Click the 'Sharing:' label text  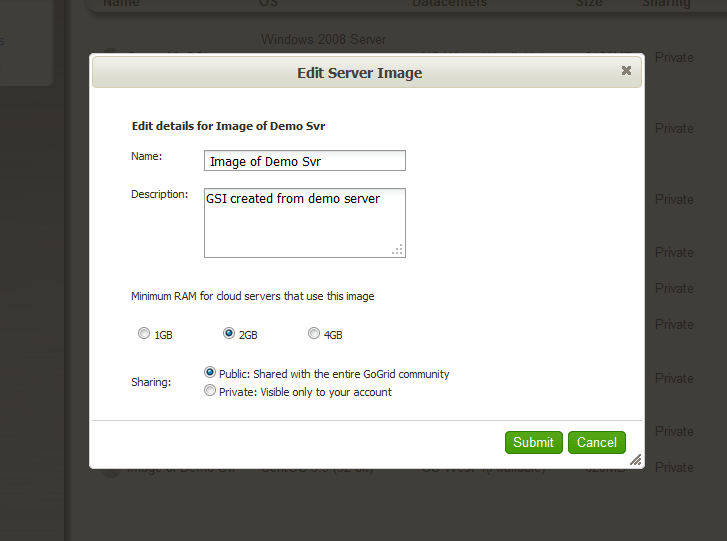pyautogui.click(x=150, y=382)
